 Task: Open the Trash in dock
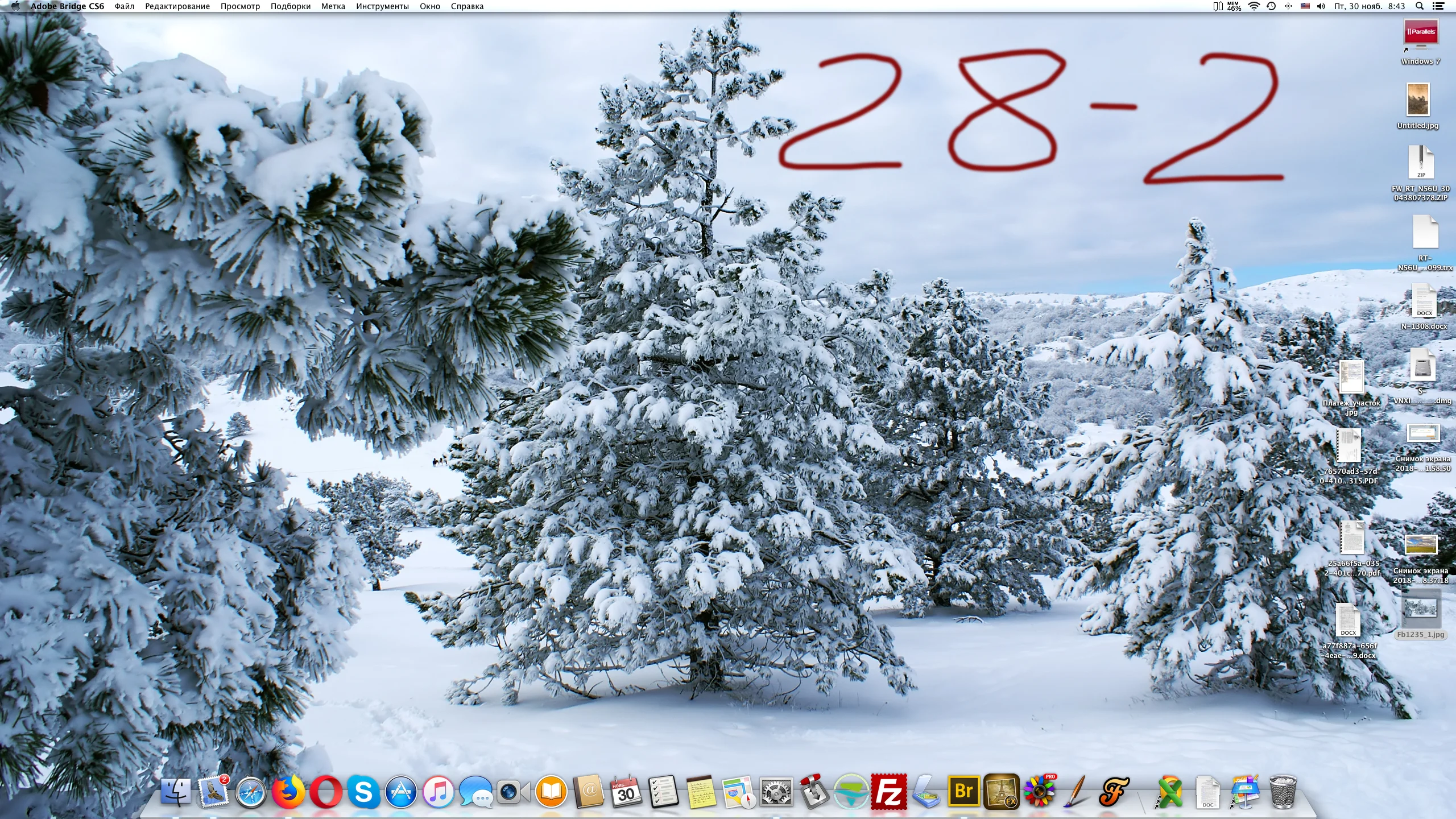pos(1283,791)
